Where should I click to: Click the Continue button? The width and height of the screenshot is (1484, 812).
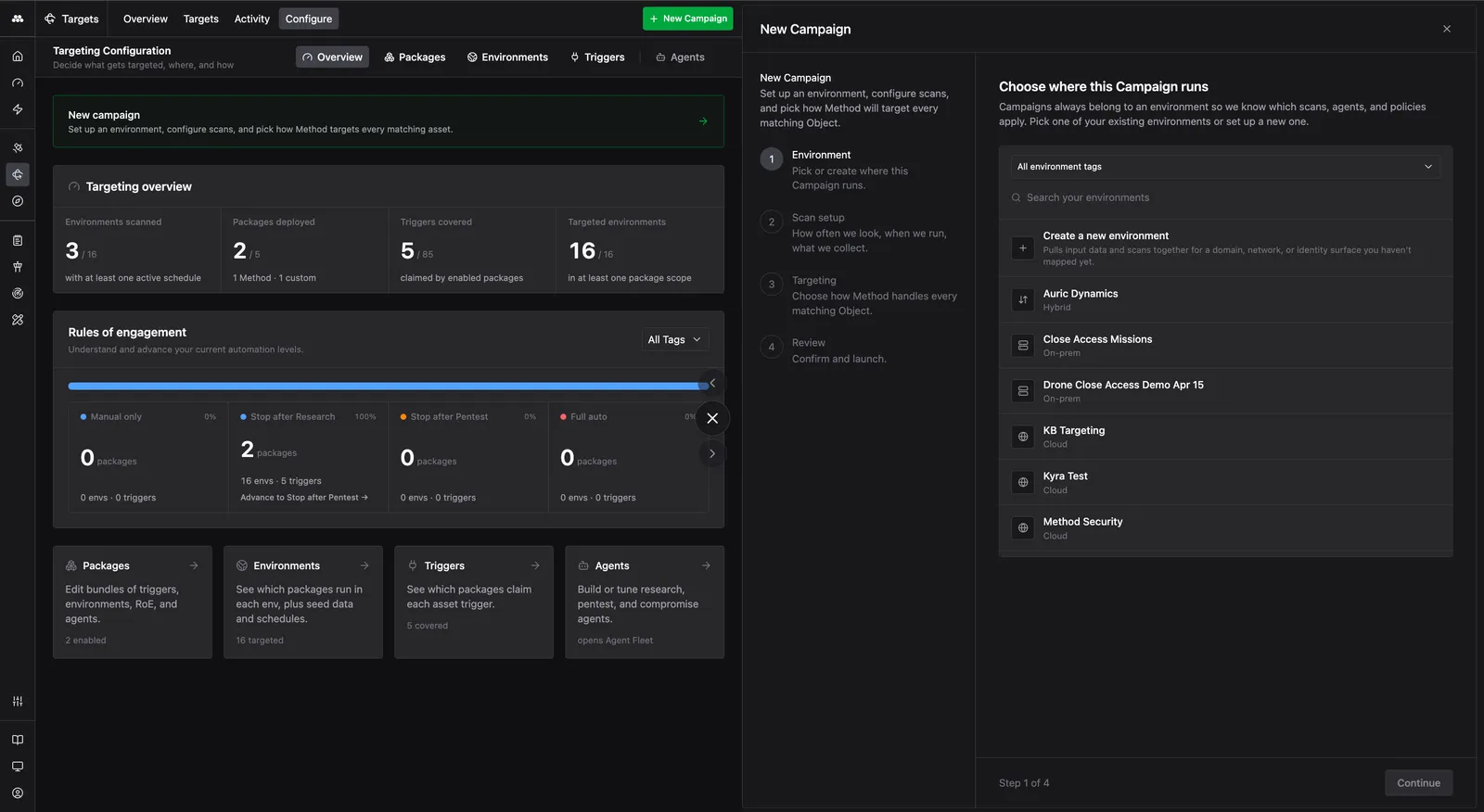[1418, 782]
